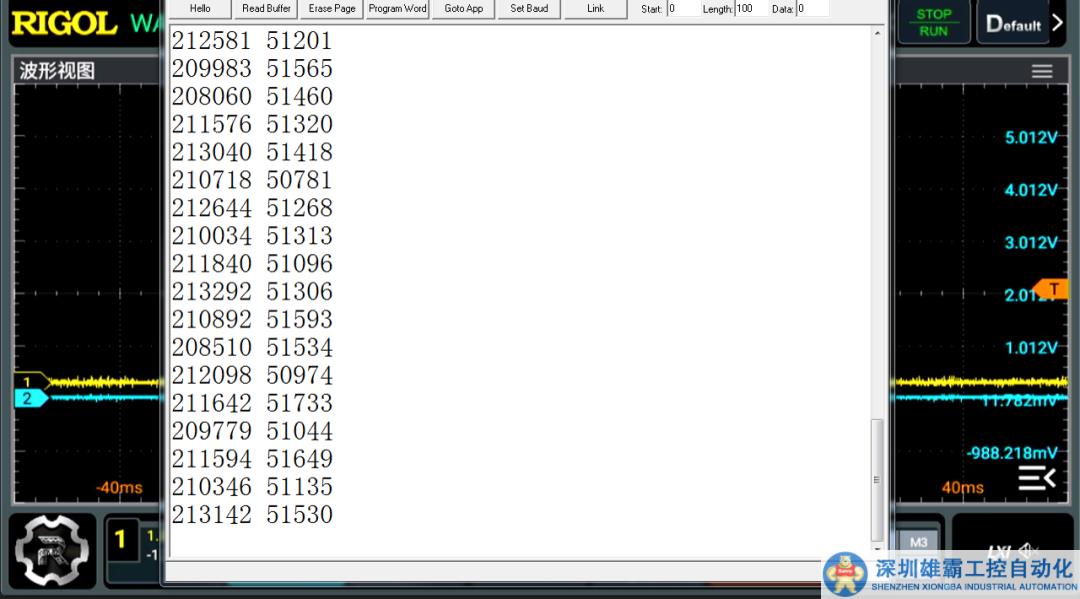Screen dimensions: 1080x599
Task: Select the Goto App toolbar button
Action: tap(463, 9)
